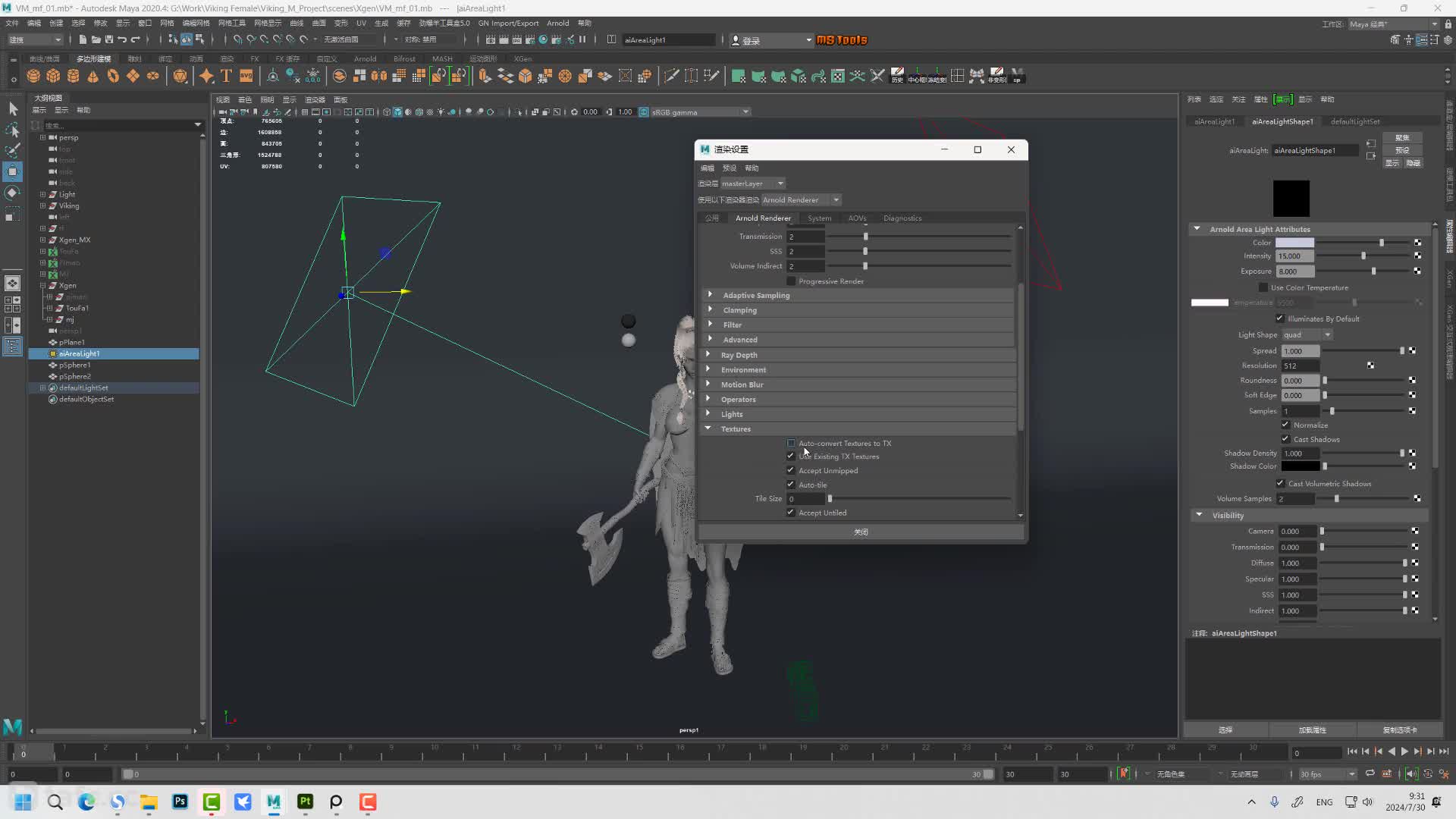1456x819 pixels.
Task: Click the Shadow Color swatch
Action: coord(1300,466)
